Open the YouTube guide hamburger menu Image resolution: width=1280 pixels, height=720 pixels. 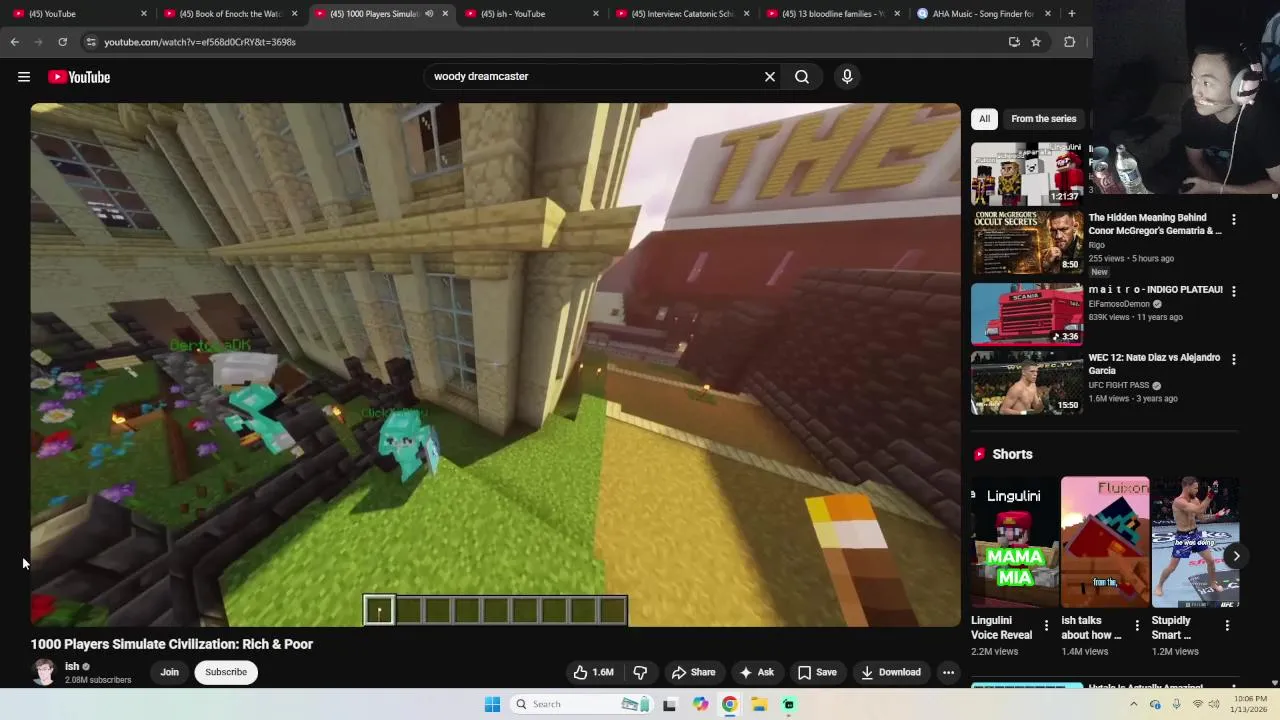(x=24, y=77)
